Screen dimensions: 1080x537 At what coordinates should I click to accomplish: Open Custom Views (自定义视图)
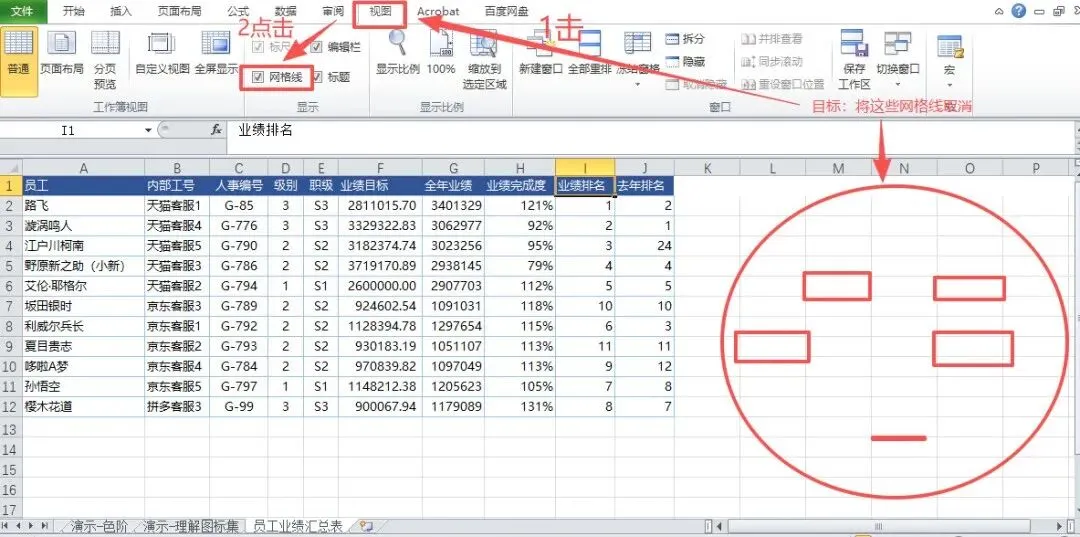coord(162,55)
